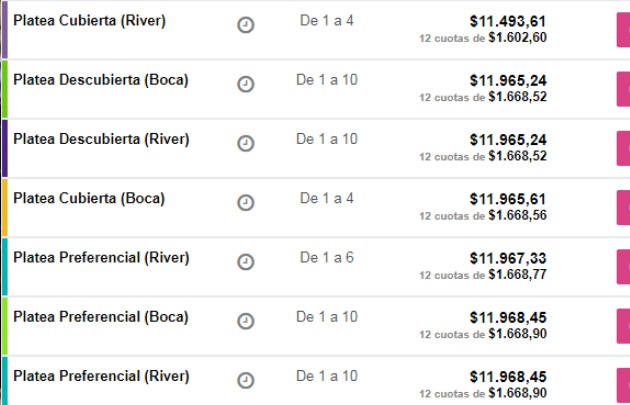This screenshot has height=405, width=630.
Task: Select the Platea Cubierta (Boca) listing name
Action: [89, 198]
